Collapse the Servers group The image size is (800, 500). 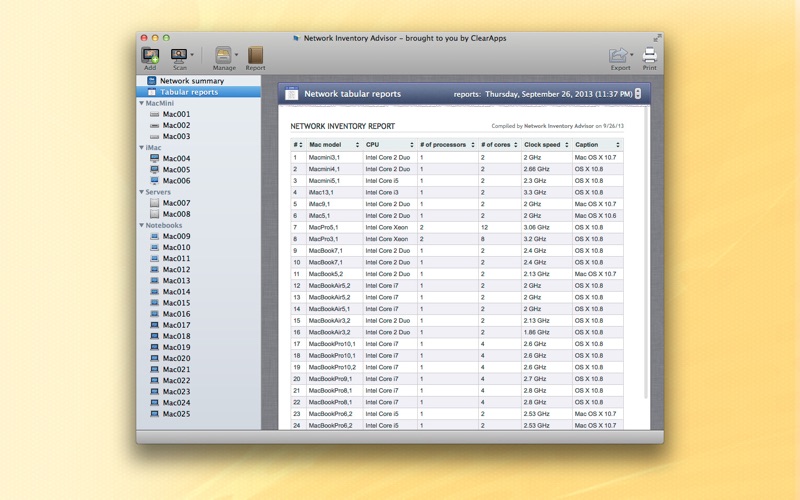point(141,192)
